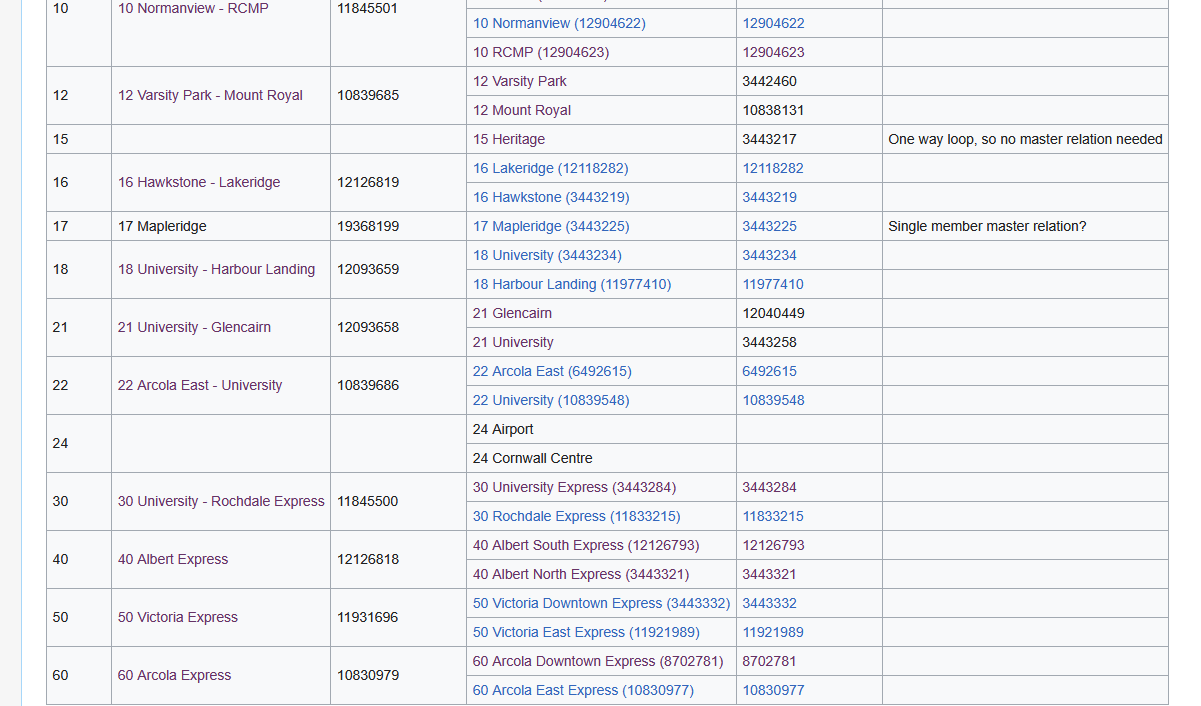Viewport: 1201px width, 706px height.
Task: Open the 30 Rochdale Express (11833215) link
Action: pos(576,516)
